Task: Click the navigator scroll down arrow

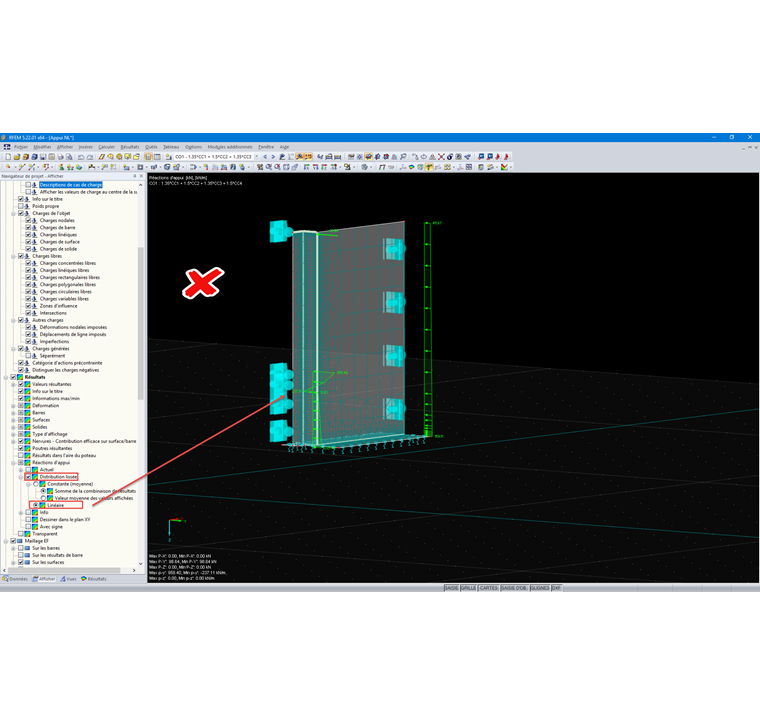Action: click(141, 564)
